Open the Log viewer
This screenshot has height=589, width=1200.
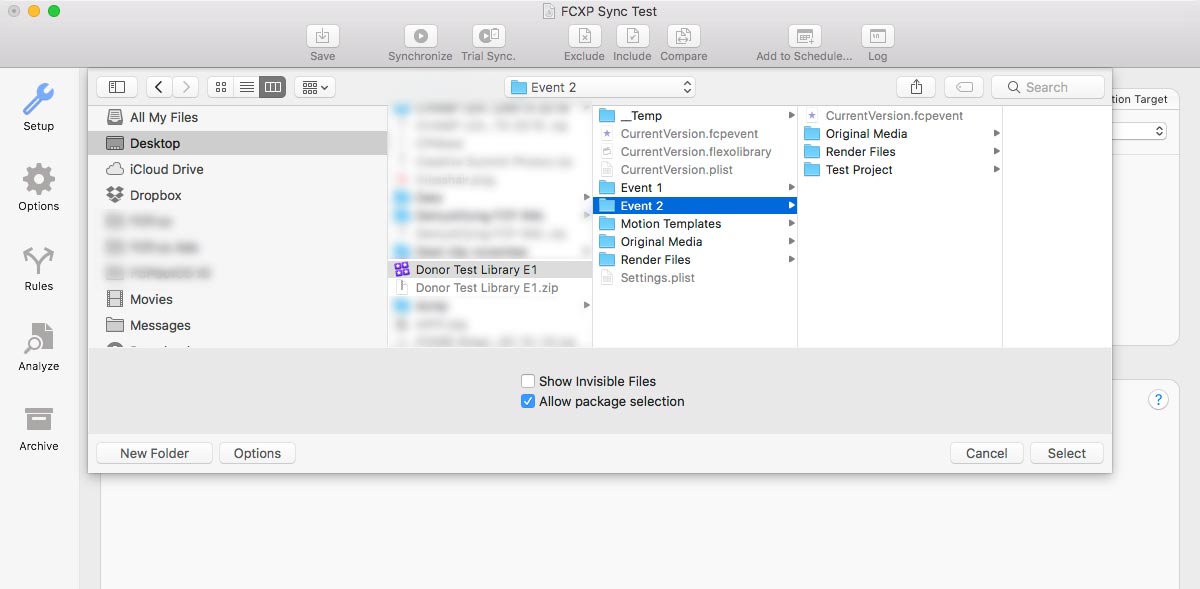click(877, 36)
